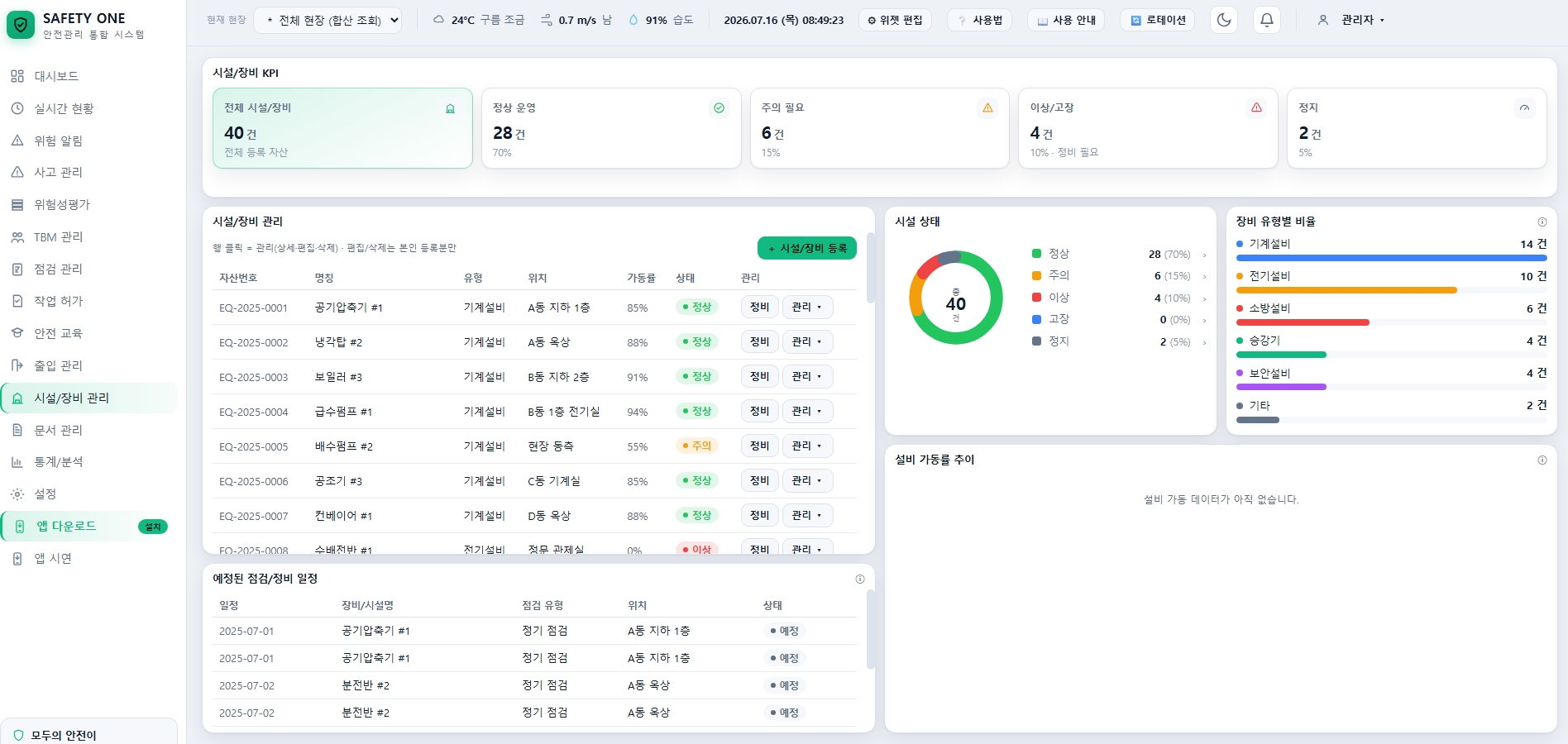This screenshot has width=1568, height=744.
Task: Click info icon on 장비 유형별 비율
Action: click(x=1542, y=222)
